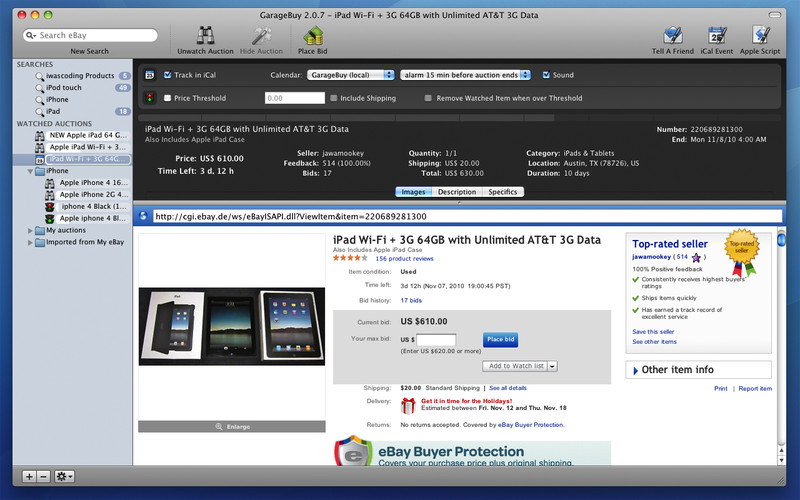This screenshot has width=800, height=500.
Task: Click the Price Threshold amount field
Action: coord(293,98)
